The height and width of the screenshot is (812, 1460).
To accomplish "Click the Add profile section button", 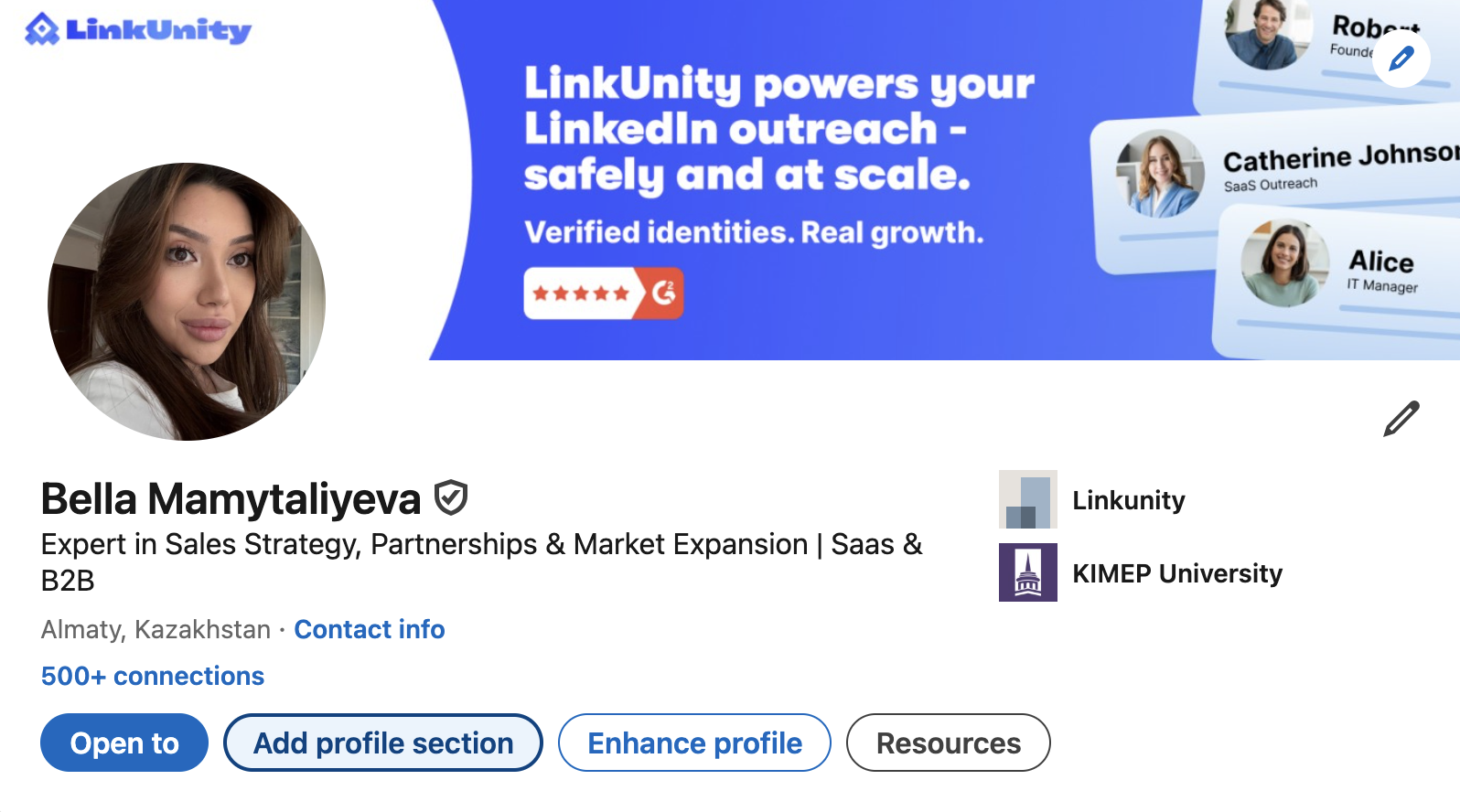I will tap(382, 743).
